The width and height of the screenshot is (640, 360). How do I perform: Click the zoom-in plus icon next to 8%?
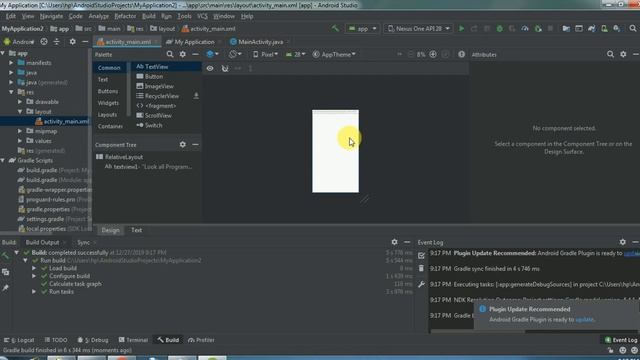click(433, 54)
